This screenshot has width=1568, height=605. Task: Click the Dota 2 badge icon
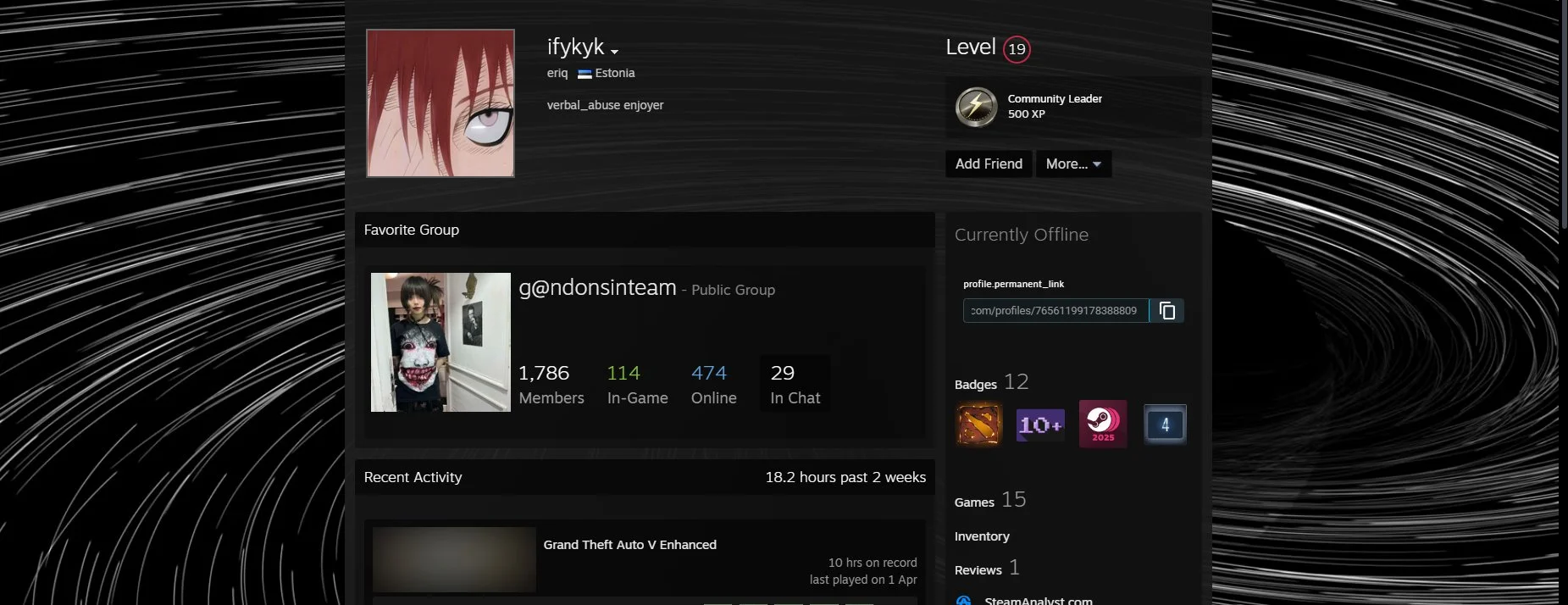[x=978, y=425]
